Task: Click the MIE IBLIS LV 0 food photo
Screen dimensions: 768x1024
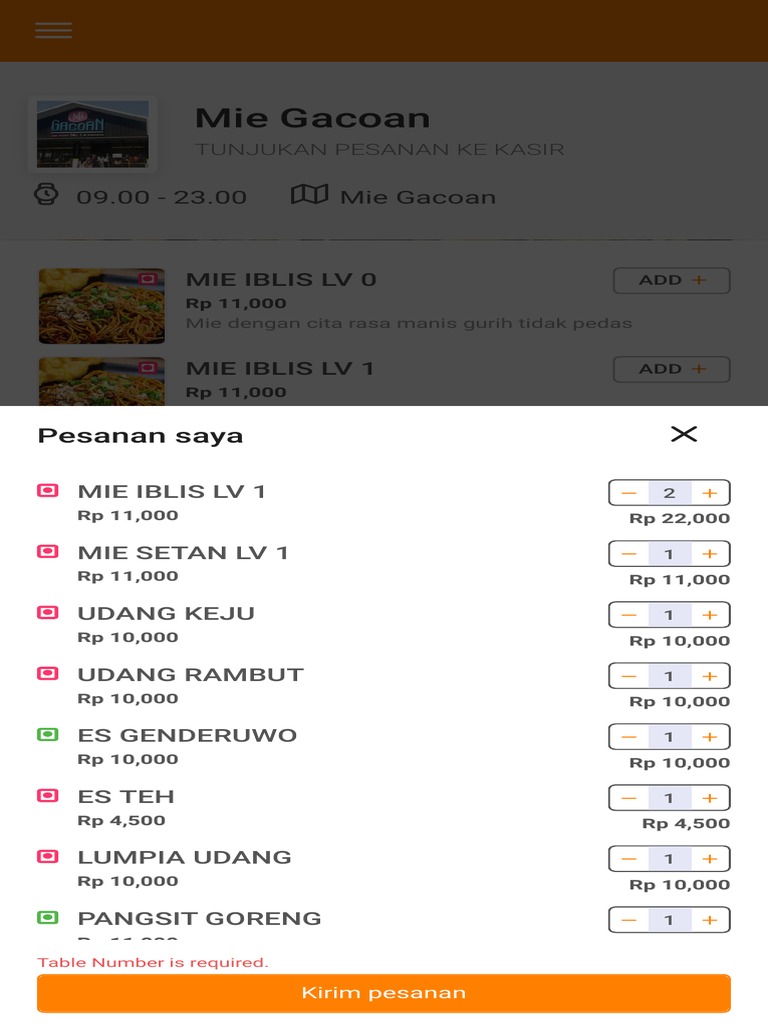Action: coord(101,305)
